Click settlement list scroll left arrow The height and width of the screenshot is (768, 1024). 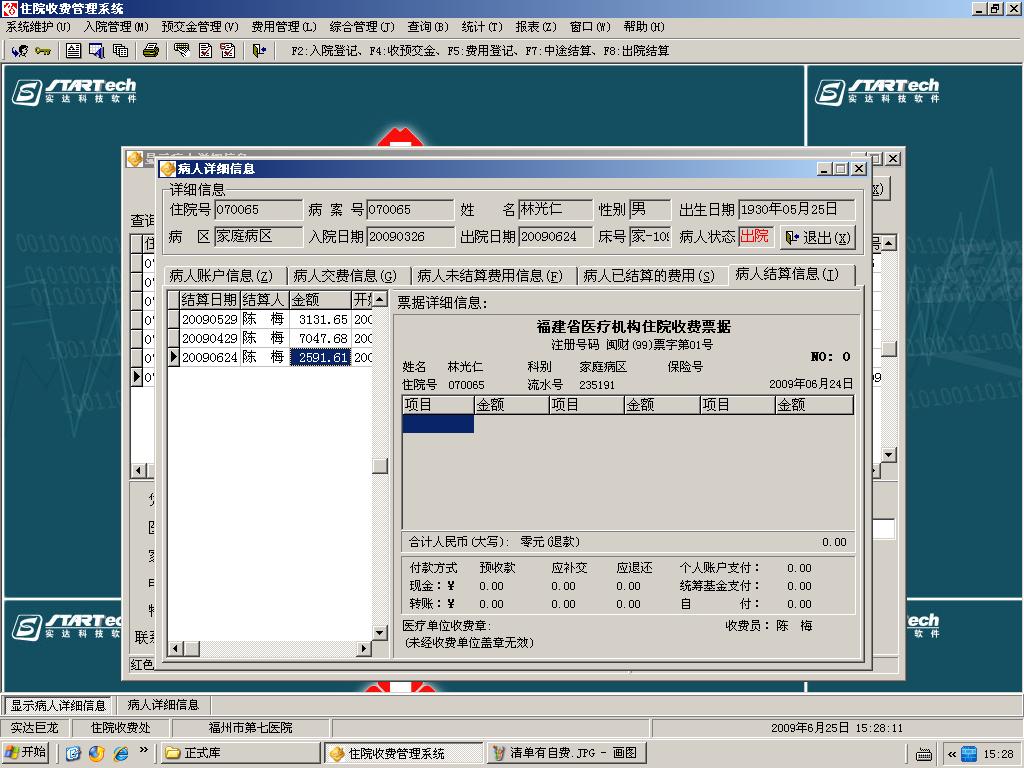[x=175, y=648]
